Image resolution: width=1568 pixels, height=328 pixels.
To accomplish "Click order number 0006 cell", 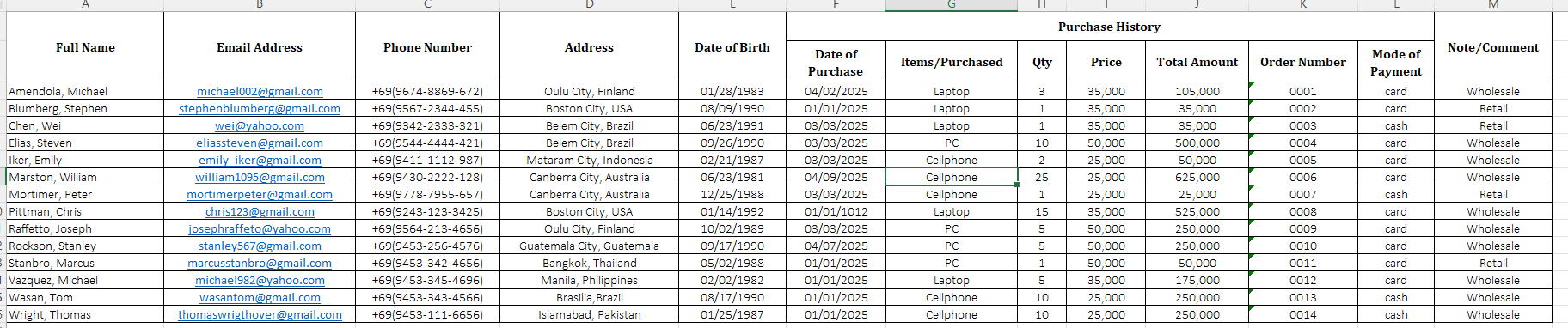I will (x=1303, y=177).
